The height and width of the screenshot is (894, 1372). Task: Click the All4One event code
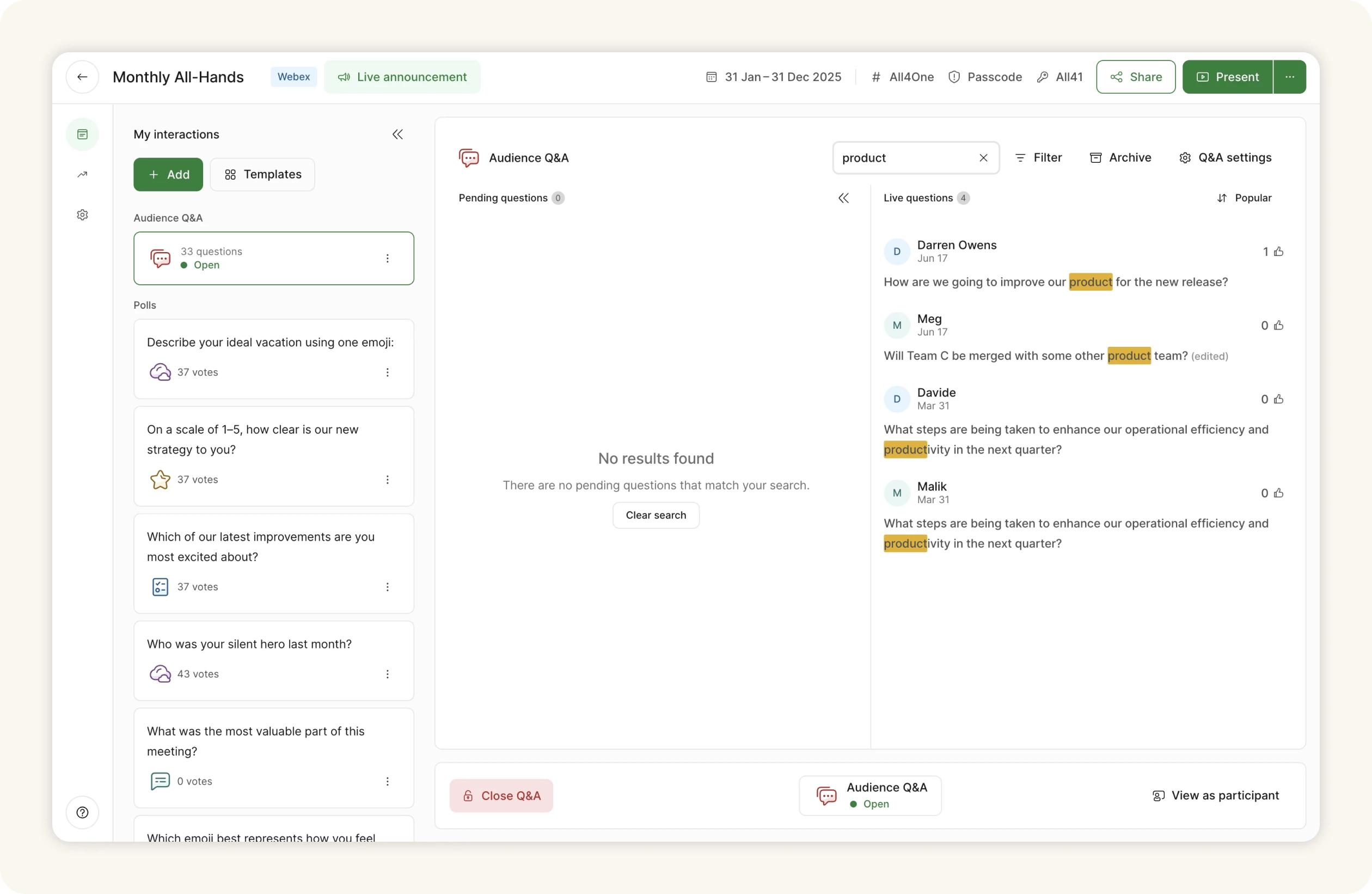[x=903, y=77]
